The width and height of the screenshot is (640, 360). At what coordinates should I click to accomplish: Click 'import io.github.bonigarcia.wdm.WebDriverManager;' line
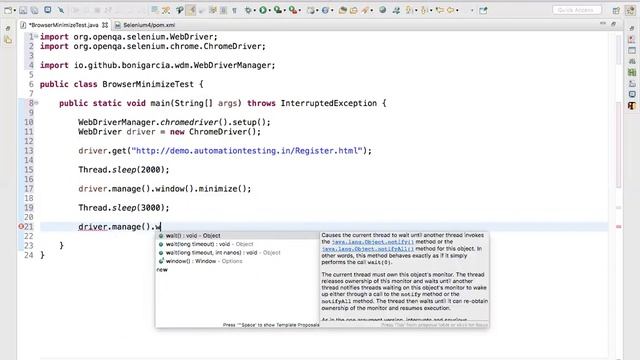pyautogui.click(x=158, y=65)
